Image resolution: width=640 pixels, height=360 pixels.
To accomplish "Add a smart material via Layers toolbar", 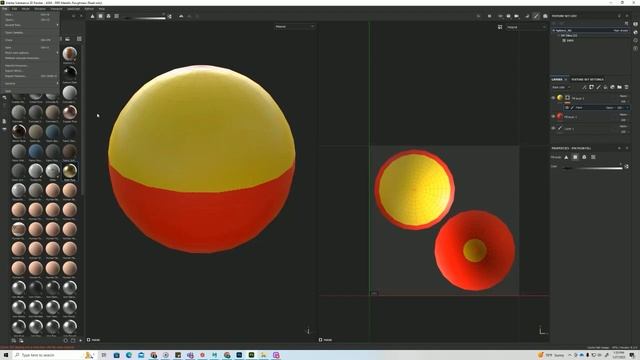I will click(612, 87).
